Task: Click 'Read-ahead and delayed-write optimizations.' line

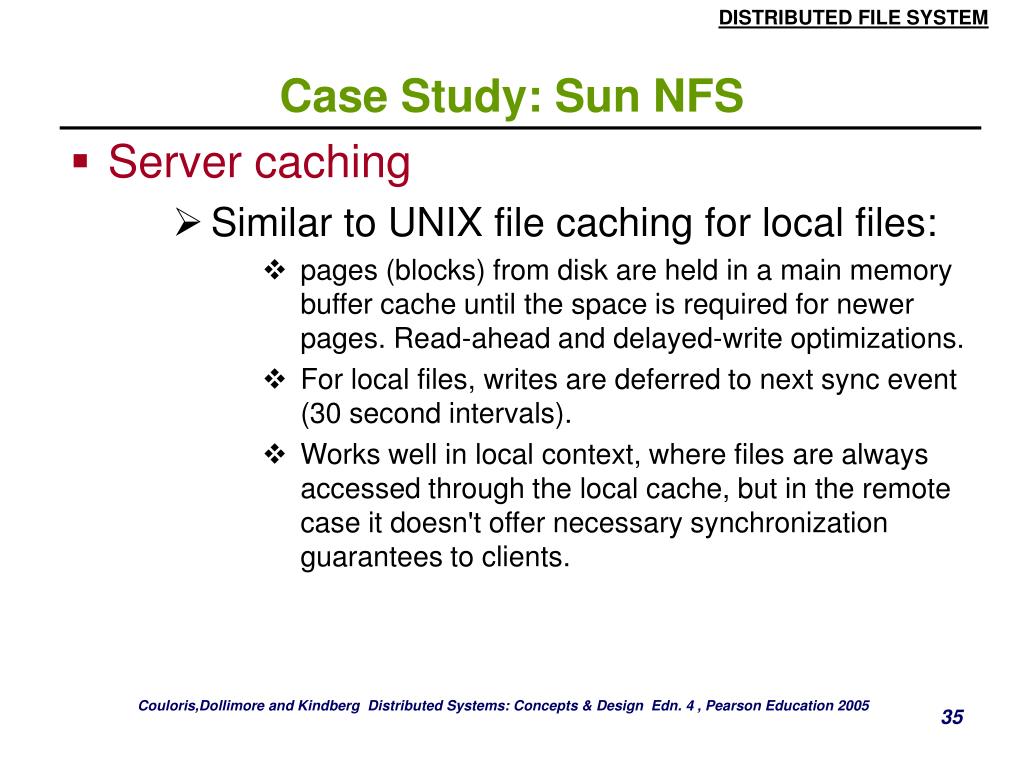Action: point(632,338)
